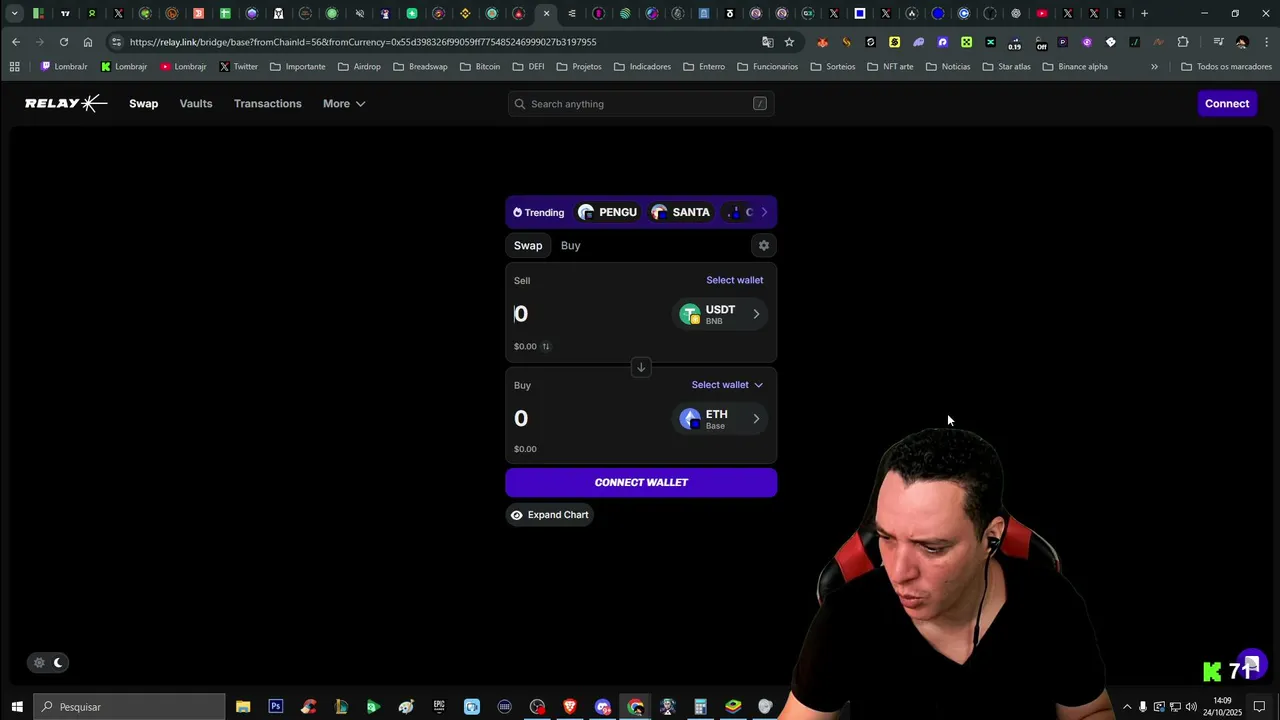Open the Chrome three-dot menu
Image resolution: width=1280 pixels, height=720 pixels.
tap(1265, 42)
